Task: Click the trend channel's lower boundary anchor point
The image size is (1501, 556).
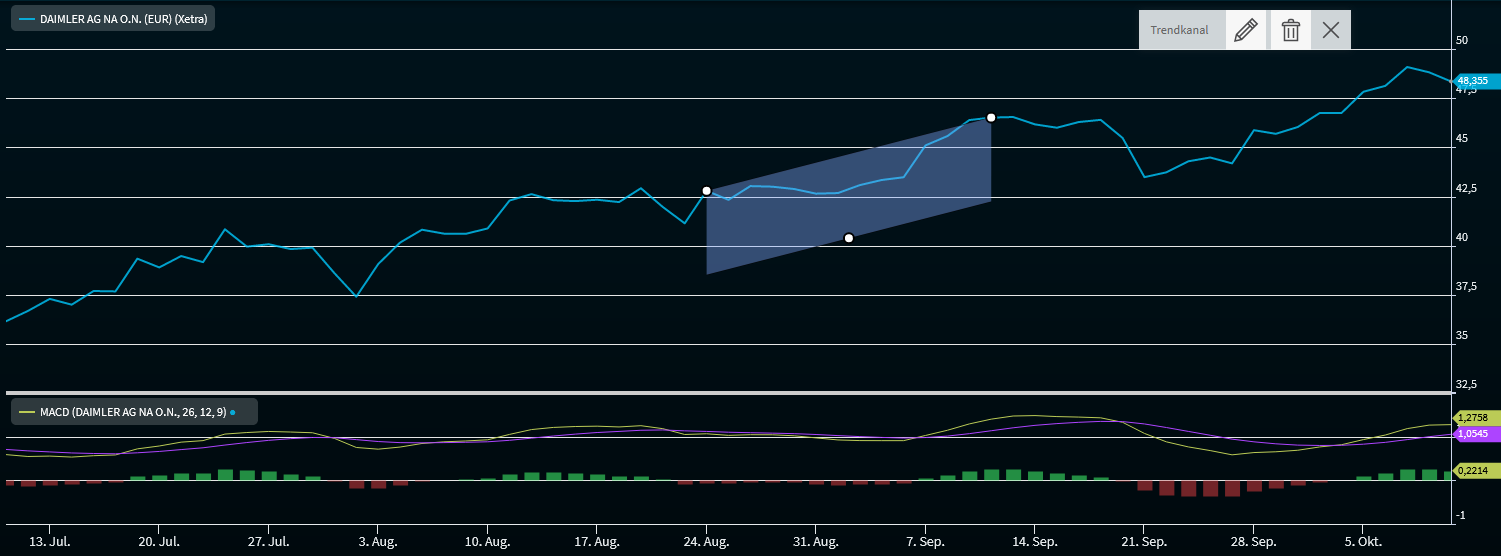Action: click(x=849, y=238)
